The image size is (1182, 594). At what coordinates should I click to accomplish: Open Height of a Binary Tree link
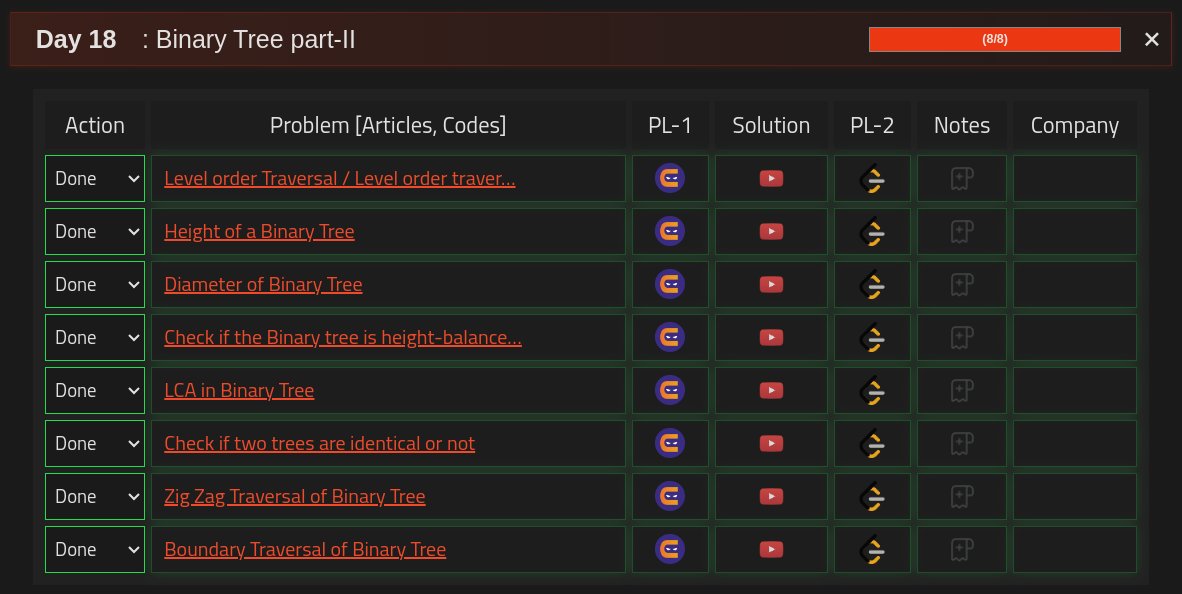point(259,231)
